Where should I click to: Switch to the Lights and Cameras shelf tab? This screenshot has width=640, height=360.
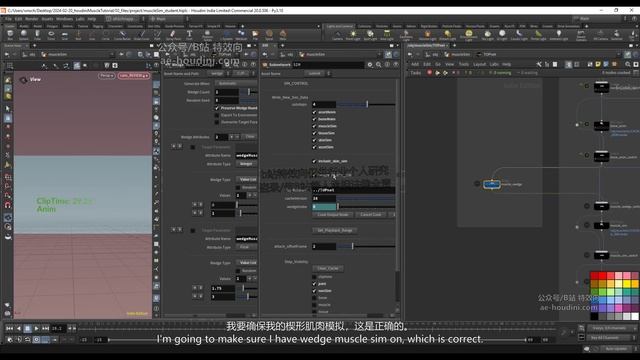[x=340, y=26]
